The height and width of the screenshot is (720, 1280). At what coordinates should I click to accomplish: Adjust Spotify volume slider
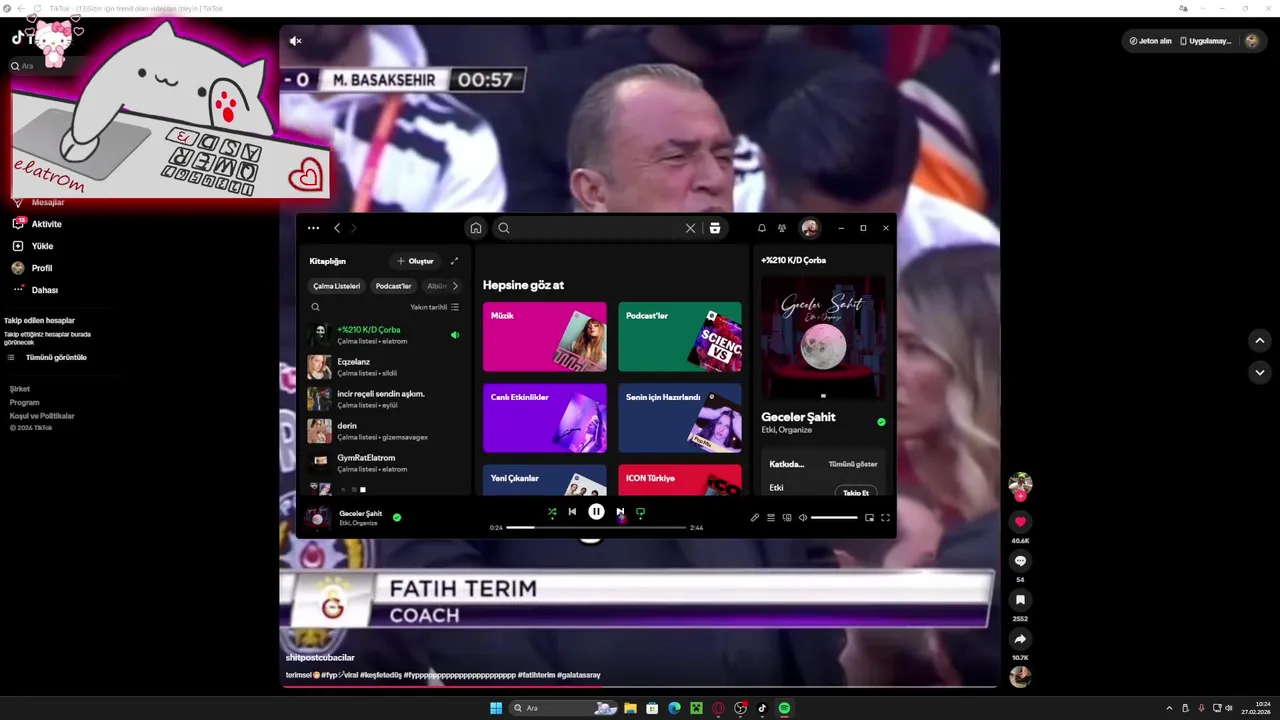coord(834,518)
